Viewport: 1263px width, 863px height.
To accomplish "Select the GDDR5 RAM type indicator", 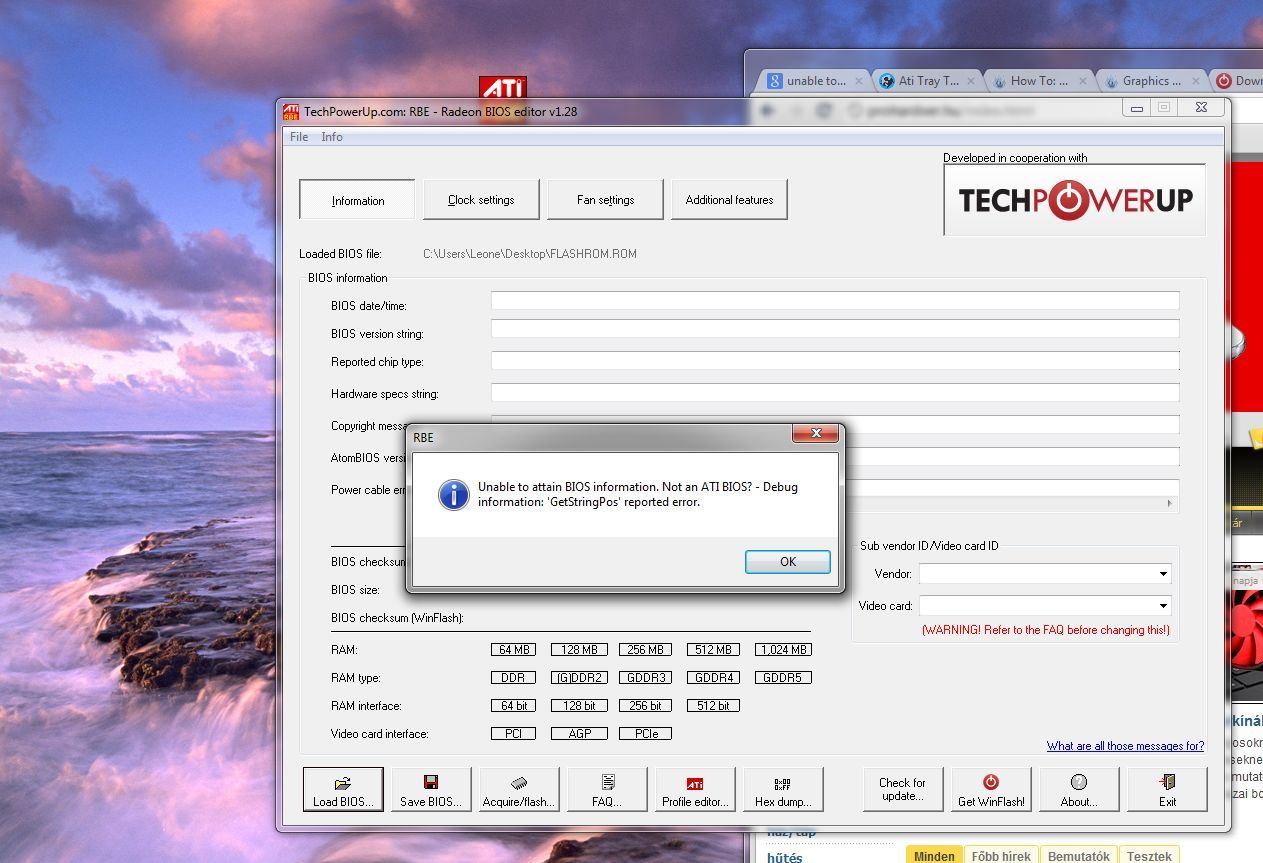I will tap(783, 677).
